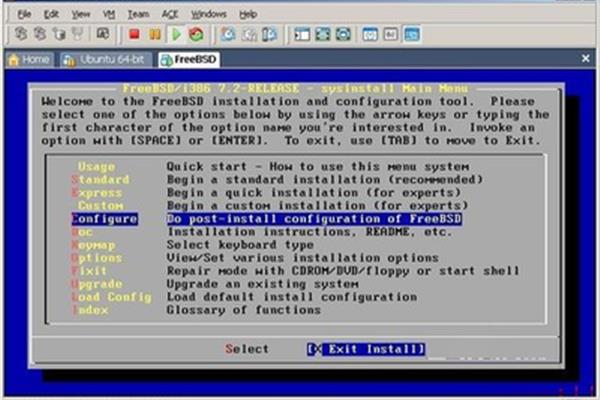Open the View menu
The height and width of the screenshot is (400, 600).
[81, 15]
